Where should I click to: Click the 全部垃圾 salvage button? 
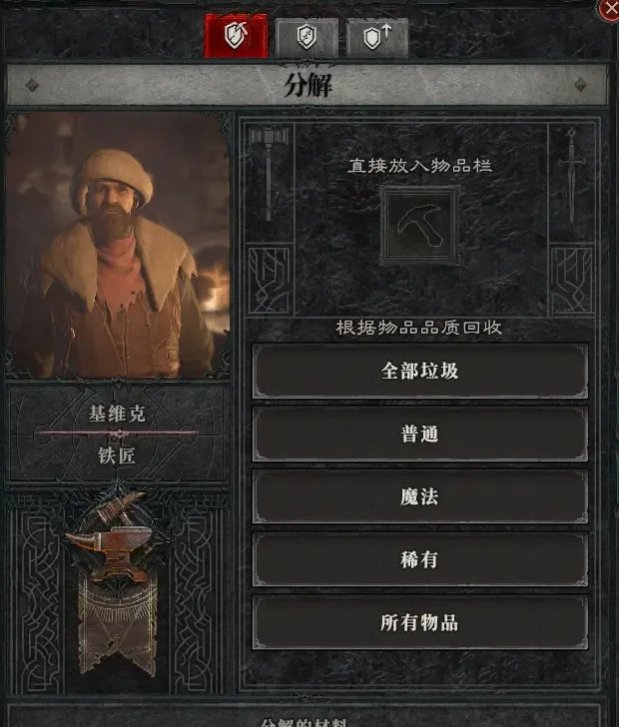[x=420, y=371]
